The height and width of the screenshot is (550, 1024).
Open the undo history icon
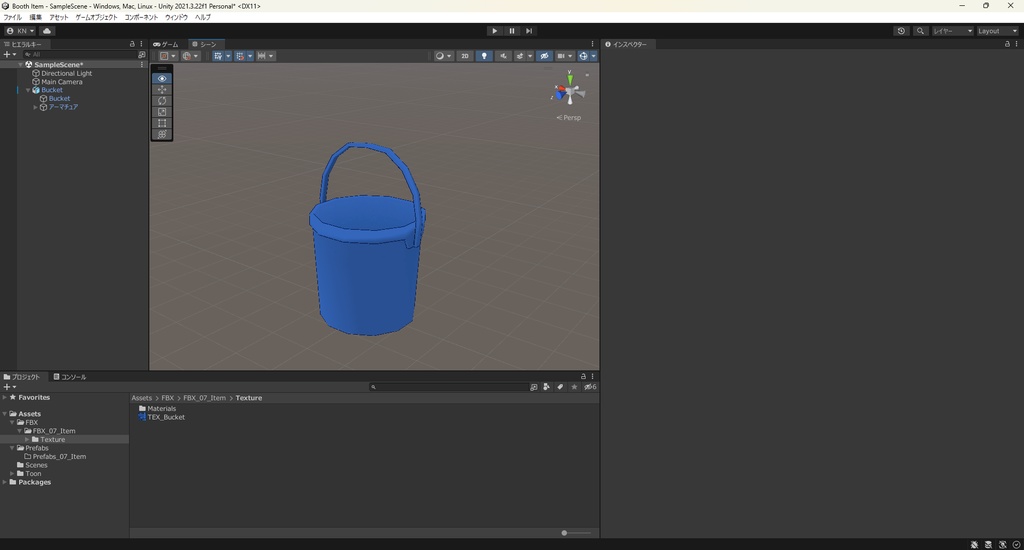click(901, 31)
